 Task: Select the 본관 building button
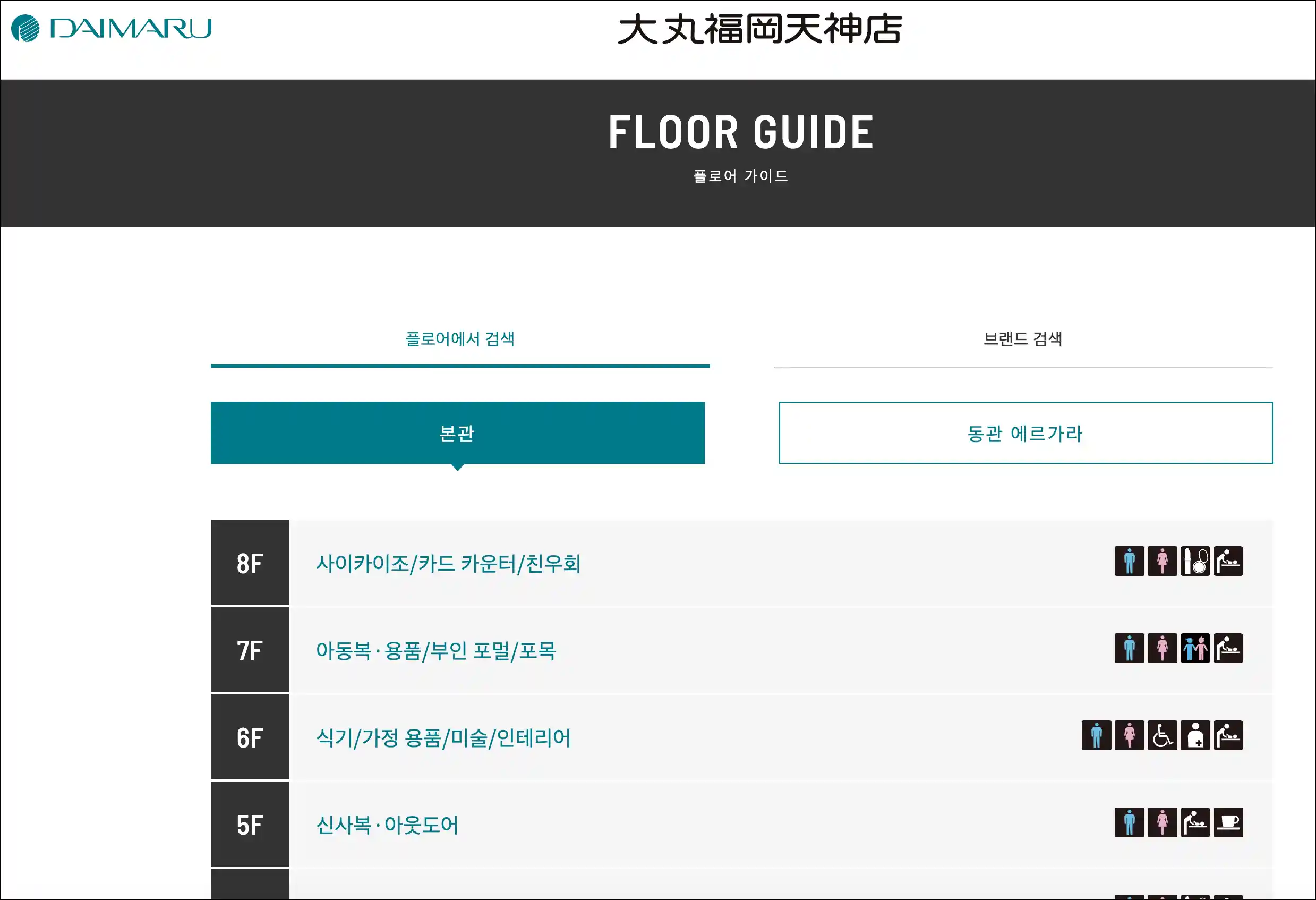(x=458, y=432)
